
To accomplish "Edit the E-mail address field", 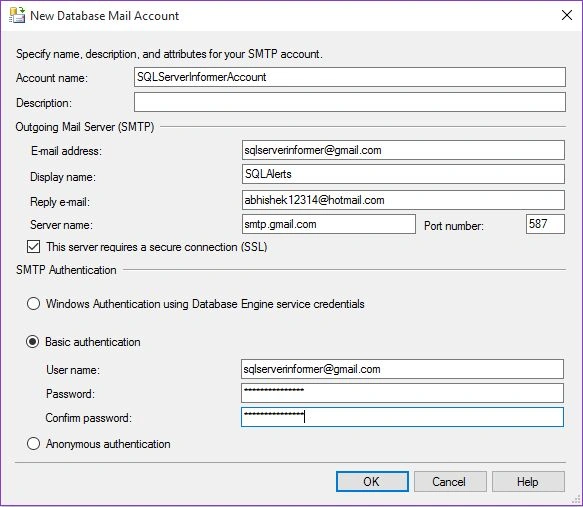I will [403, 150].
